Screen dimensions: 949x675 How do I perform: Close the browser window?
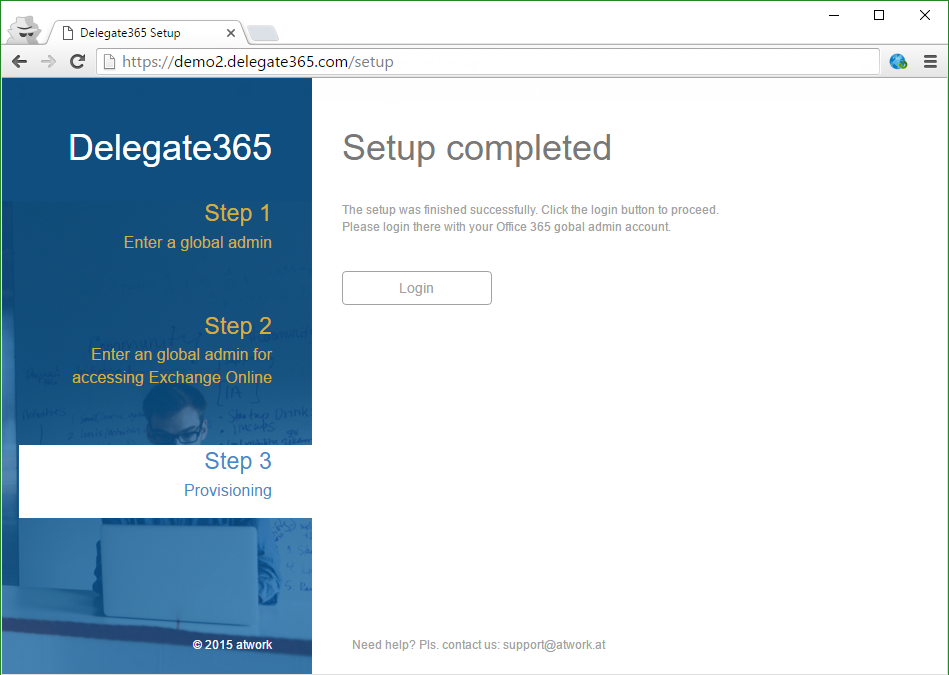[925, 15]
